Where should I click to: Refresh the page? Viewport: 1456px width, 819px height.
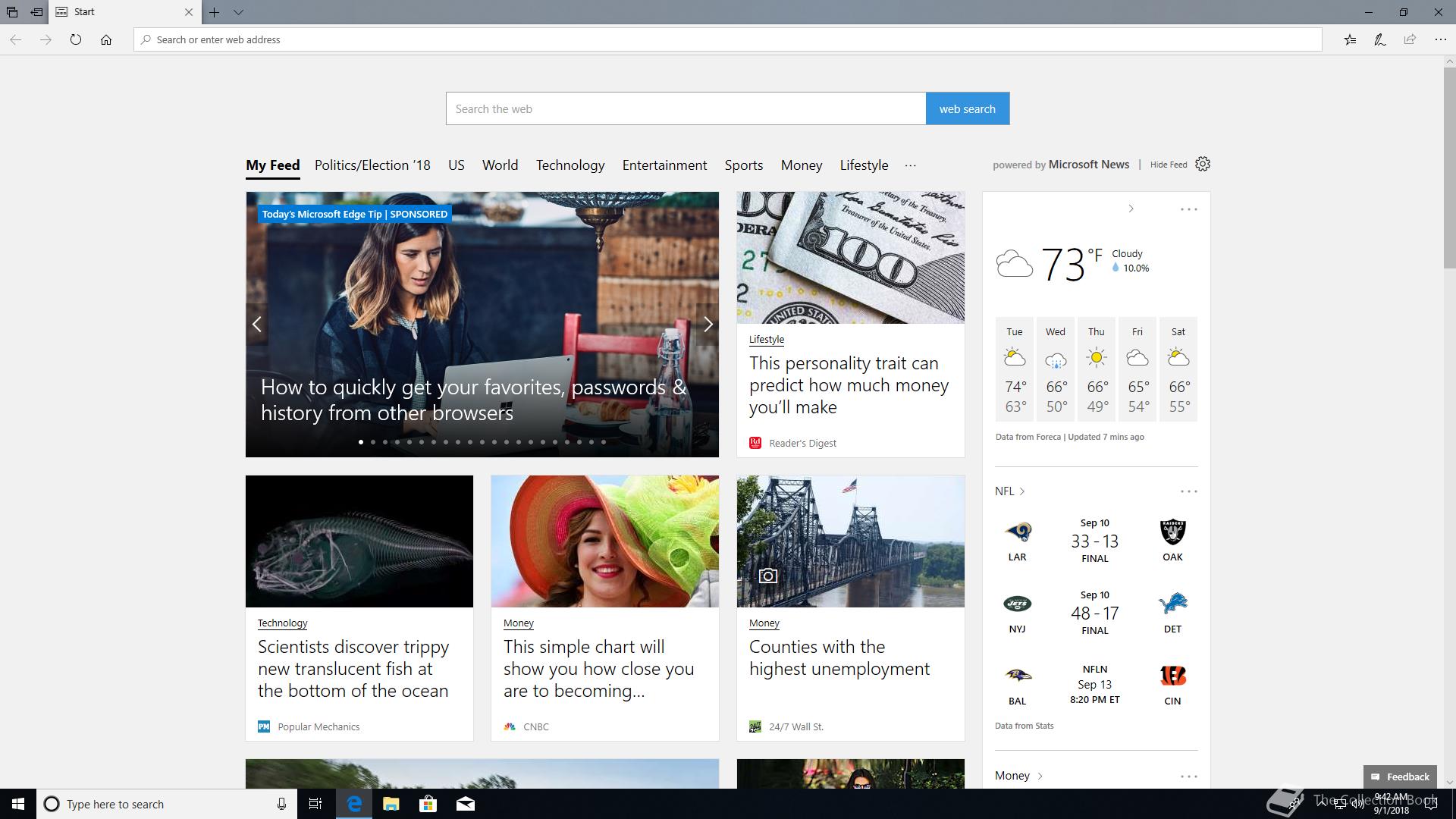pyautogui.click(x=76, y=39)
